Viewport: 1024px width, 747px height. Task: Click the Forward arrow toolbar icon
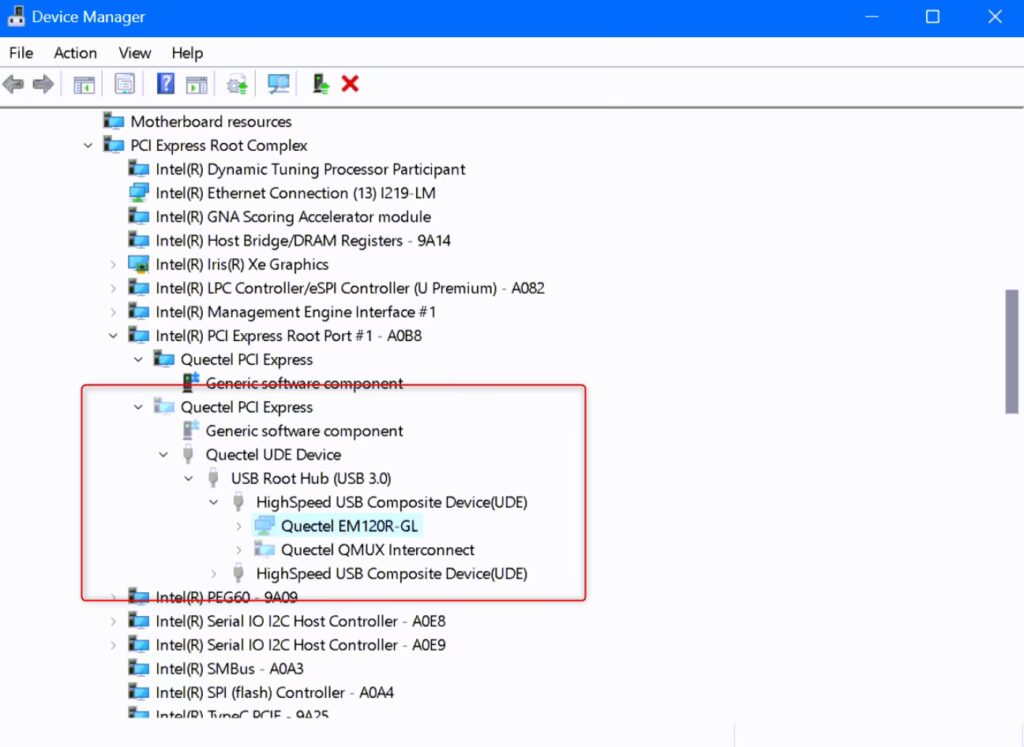[x=43, y=84]
